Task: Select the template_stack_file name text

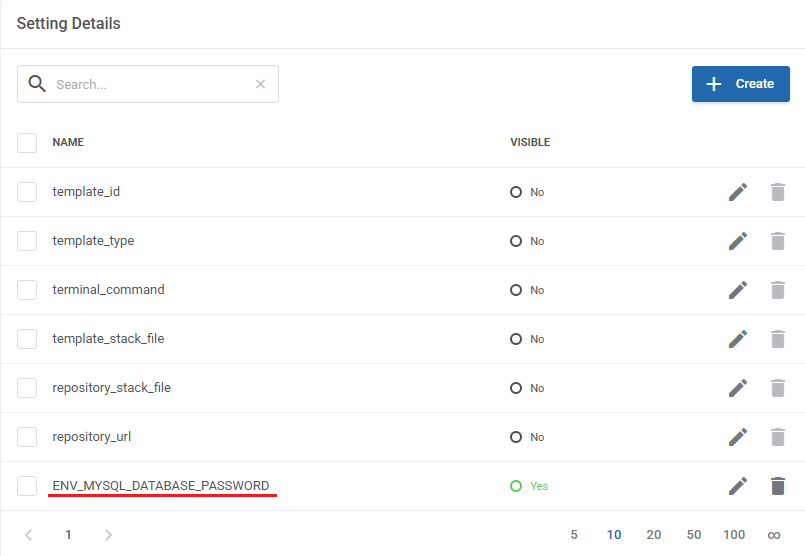Action: (x=108, y=339)
